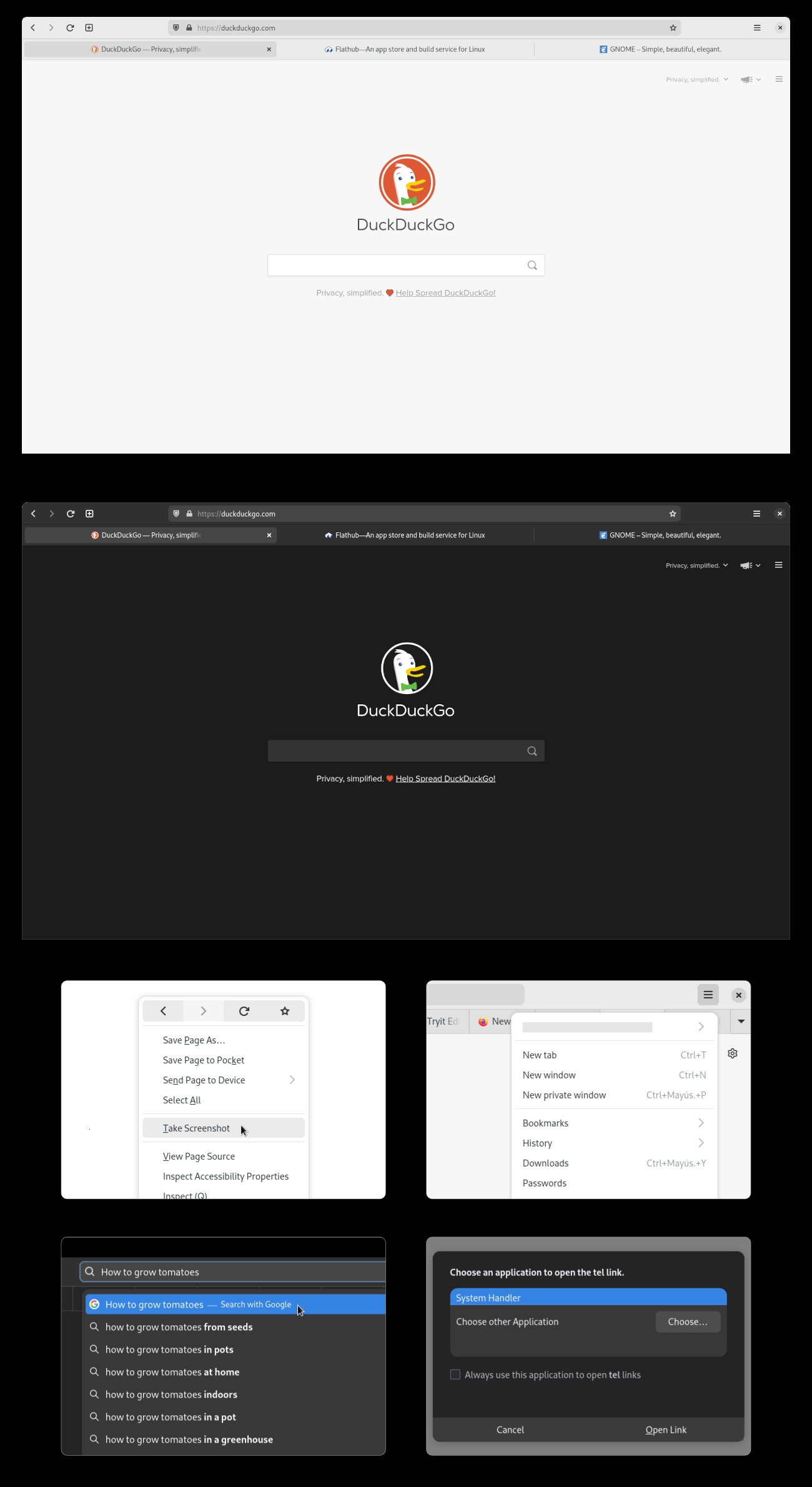Reload the page in the dark browser window
Image resolution: width=812 pixels, height=1487 pixels.
click(70, 514)
